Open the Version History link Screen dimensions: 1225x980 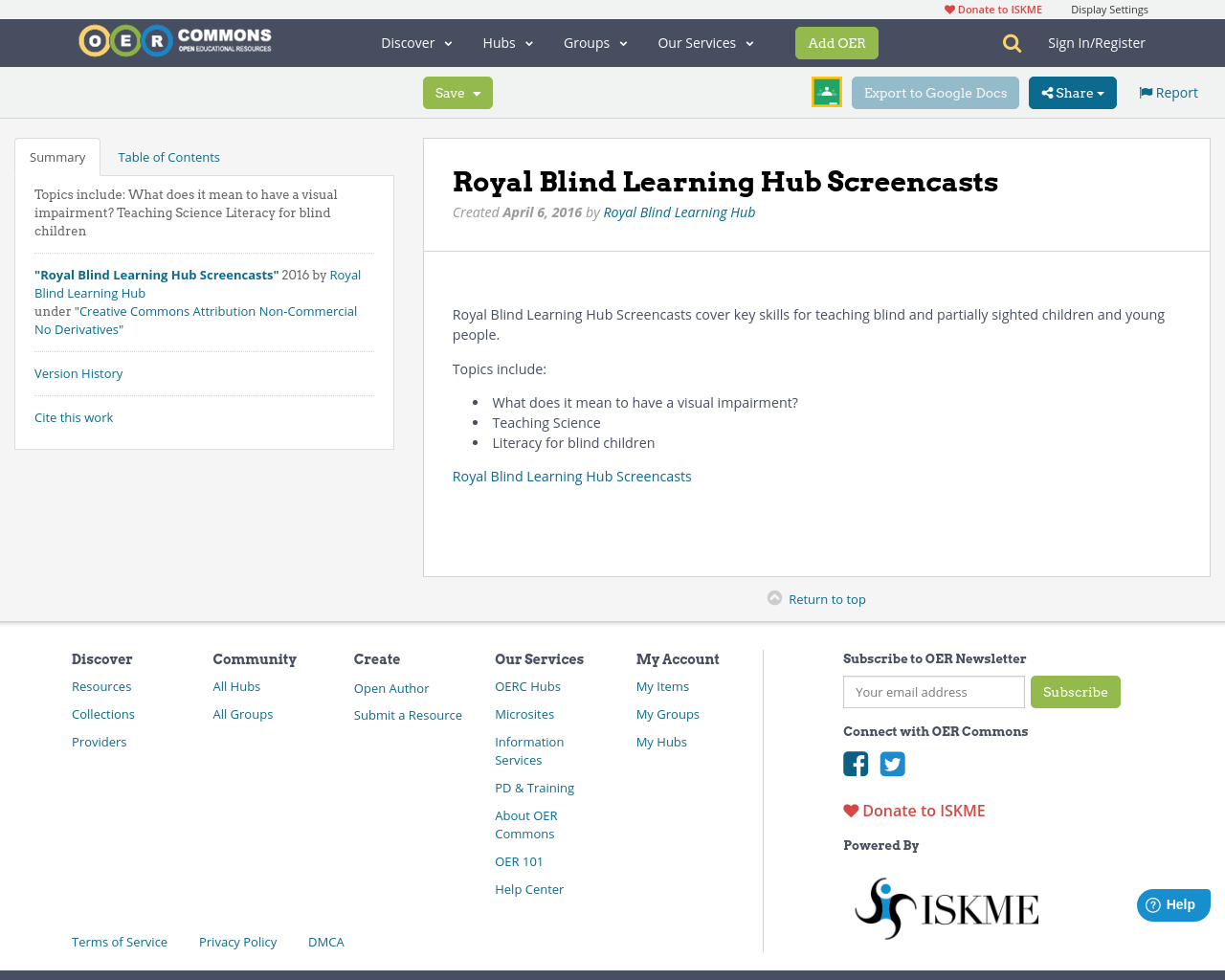(78, 373)
